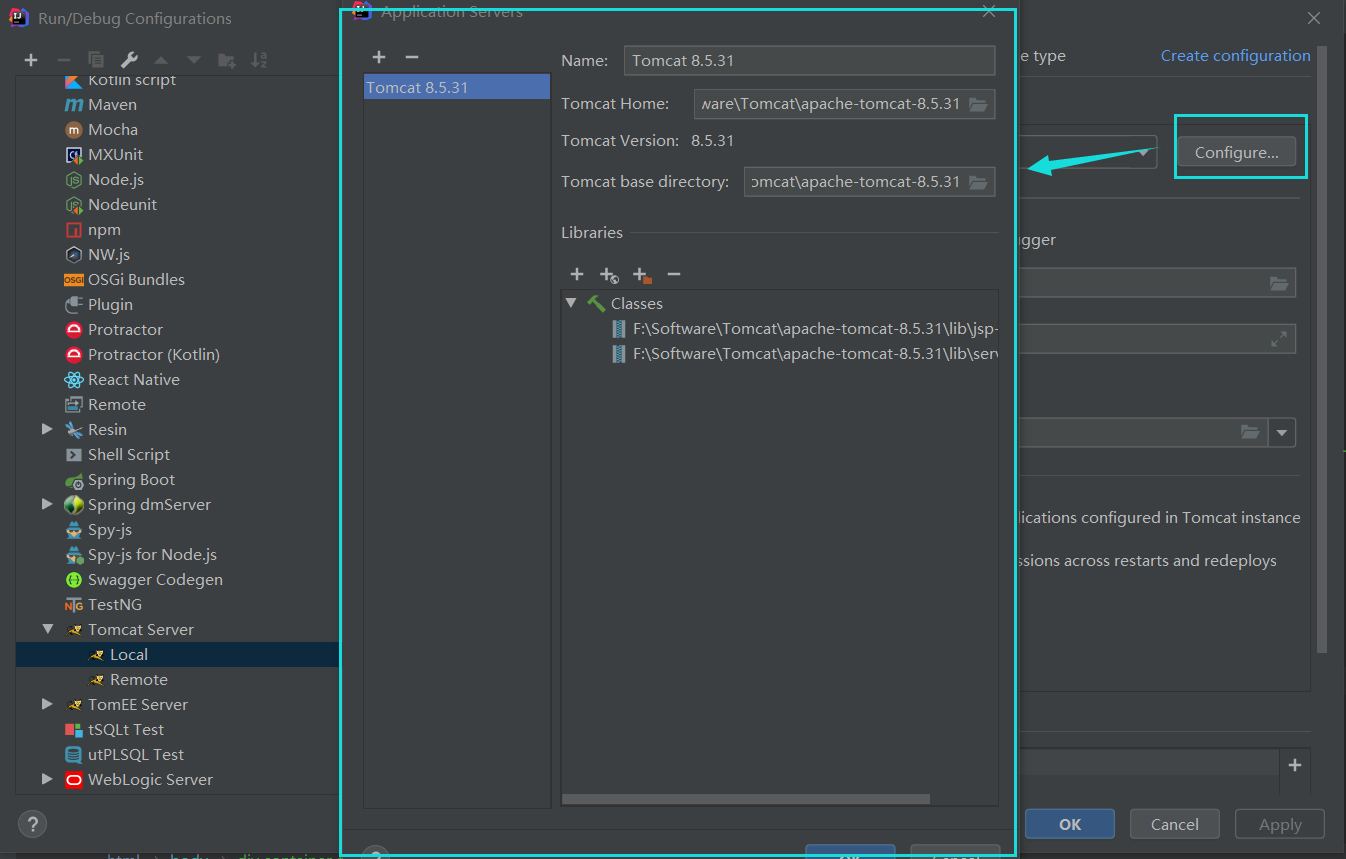Browse Tomcat base directory folder icon
1346x859 pixels.
pos(978,182)
